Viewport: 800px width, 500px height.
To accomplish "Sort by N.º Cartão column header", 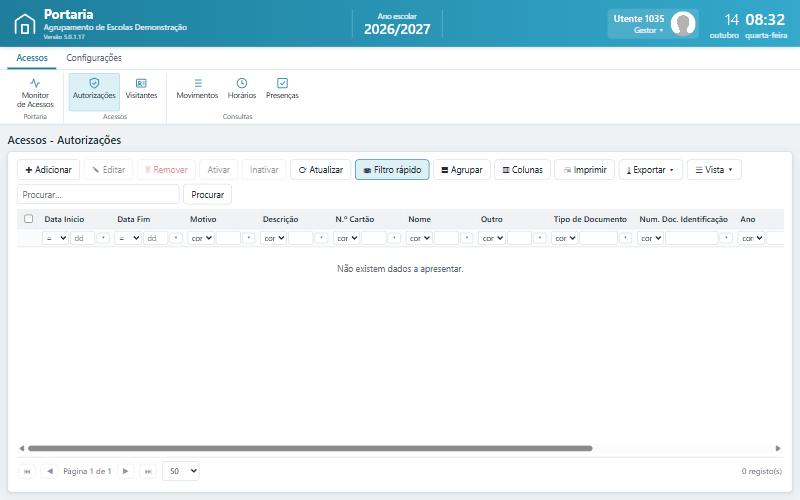I will click(x=355, y=219).
